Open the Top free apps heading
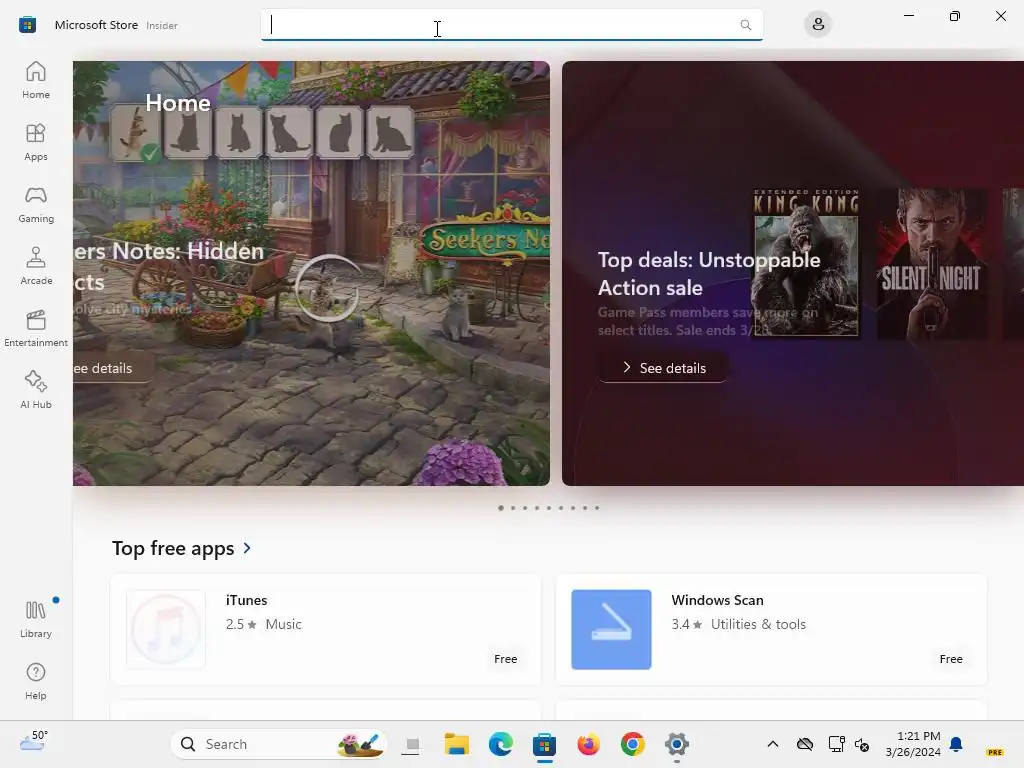The width and height of the screenshot is (1024, 768). pos(173,548)
